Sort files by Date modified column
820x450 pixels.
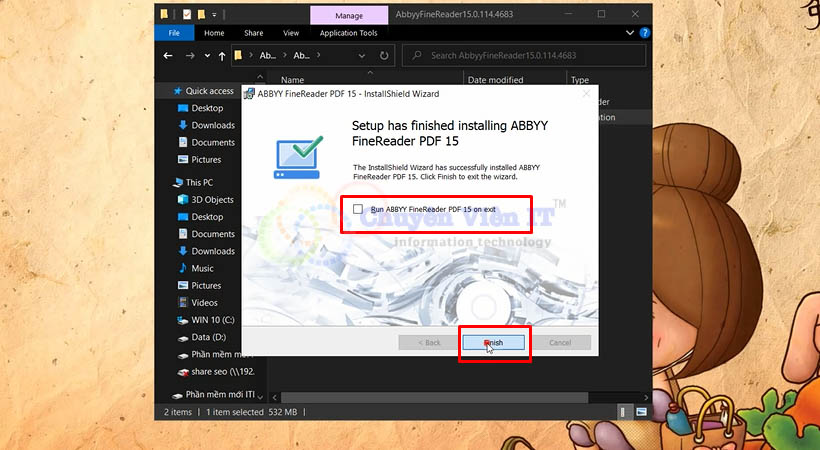point(495,80)
